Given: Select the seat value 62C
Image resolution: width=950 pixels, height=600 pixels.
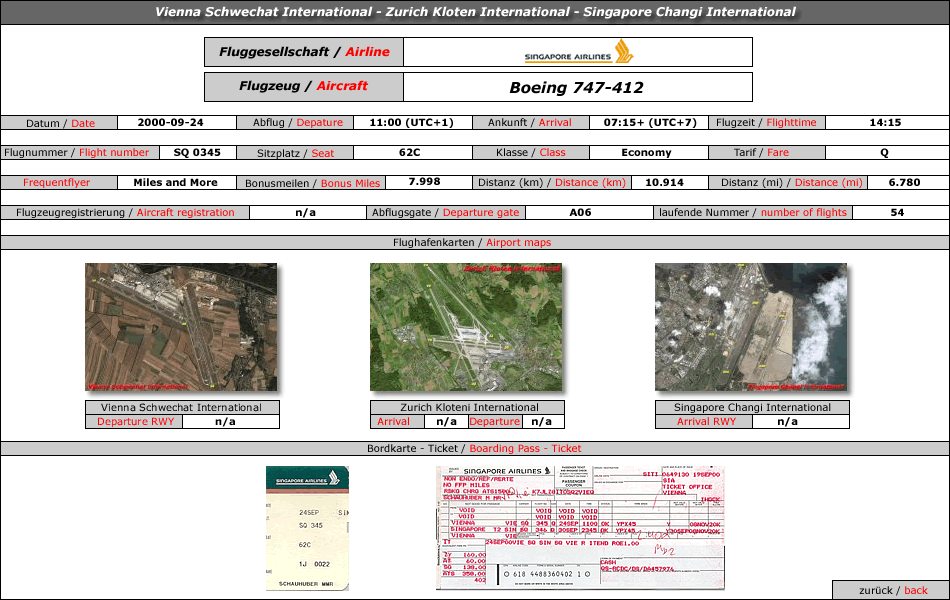Looking at the screenshot, I should pyautogui.click(x=410, y=153).
